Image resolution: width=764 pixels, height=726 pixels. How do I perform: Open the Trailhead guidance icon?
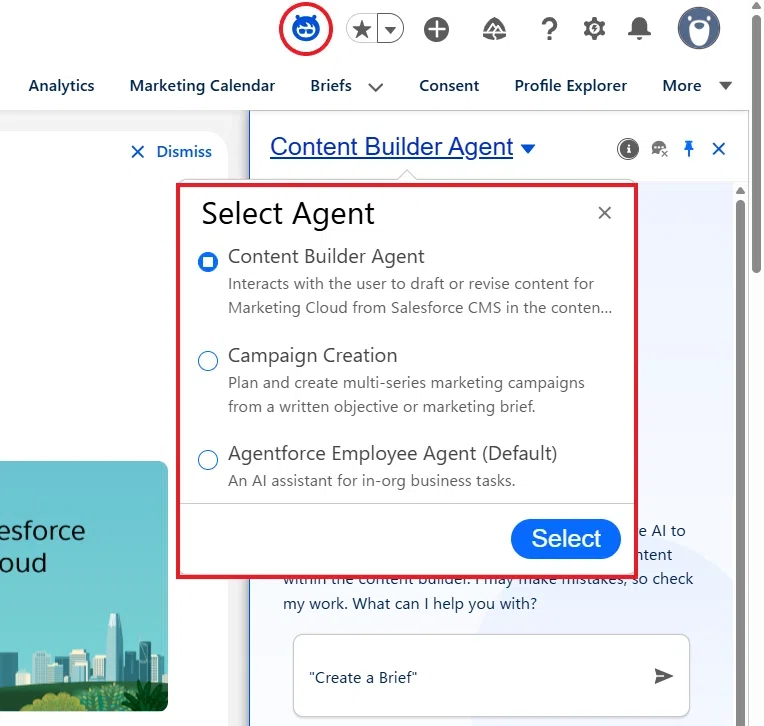(495, 29)
